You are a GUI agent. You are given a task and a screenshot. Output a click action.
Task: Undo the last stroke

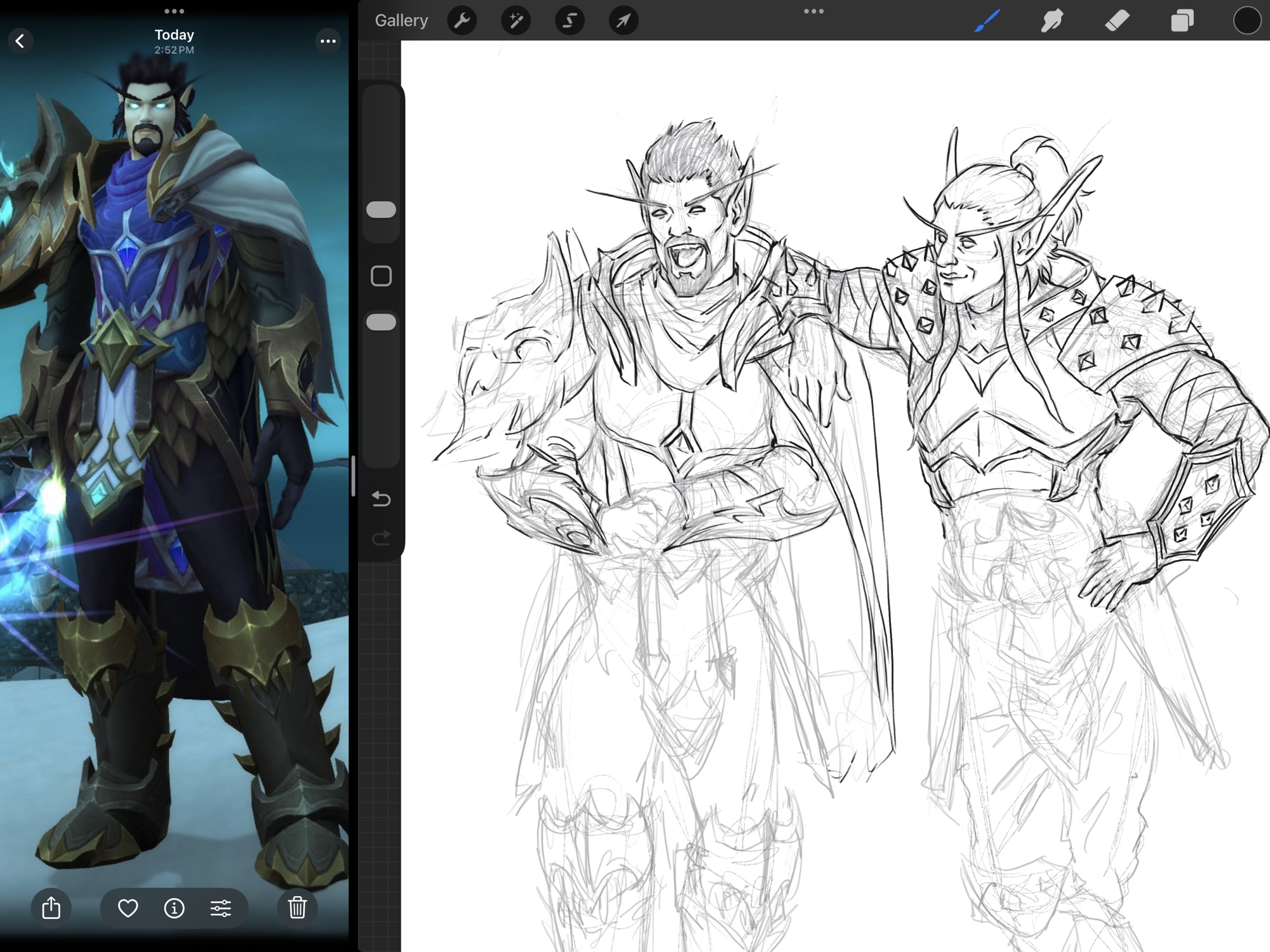coord(381,499)
